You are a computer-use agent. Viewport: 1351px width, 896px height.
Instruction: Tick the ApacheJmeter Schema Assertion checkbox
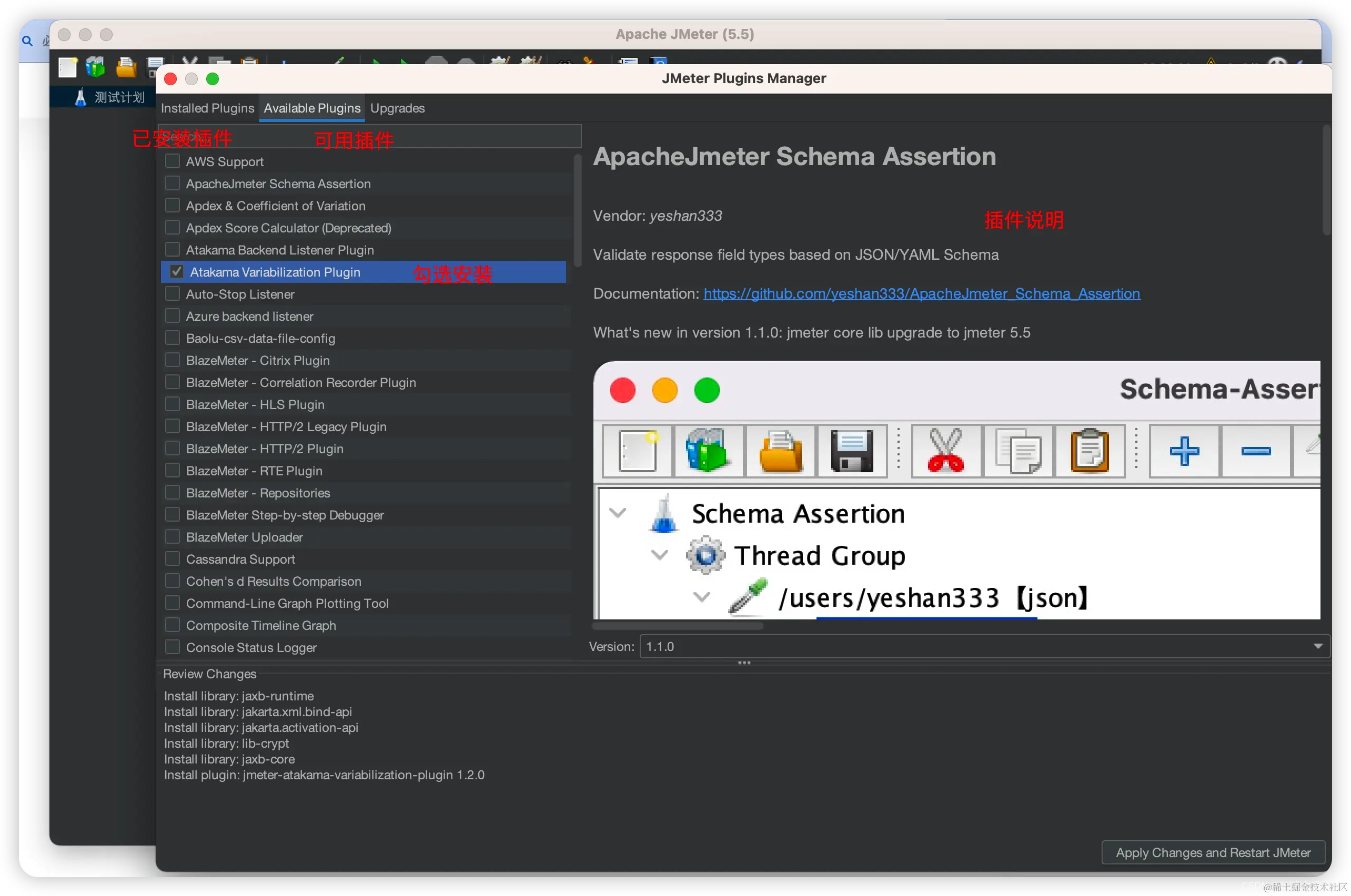coord(172,184)
